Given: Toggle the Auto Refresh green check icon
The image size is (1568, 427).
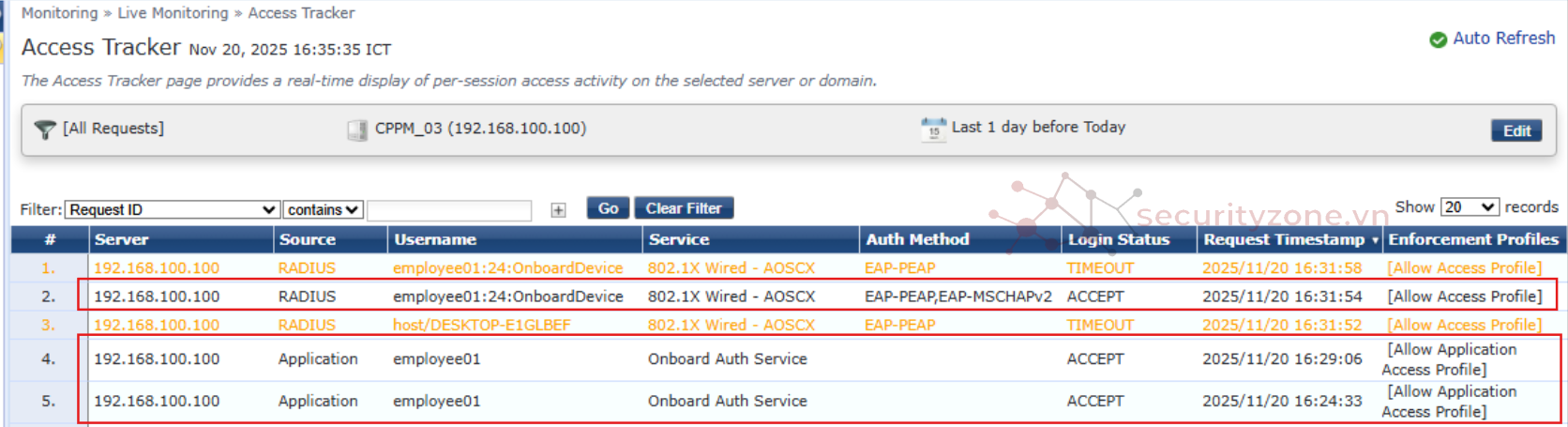Looking at the screenshot, I should [x=1438, y=39].
